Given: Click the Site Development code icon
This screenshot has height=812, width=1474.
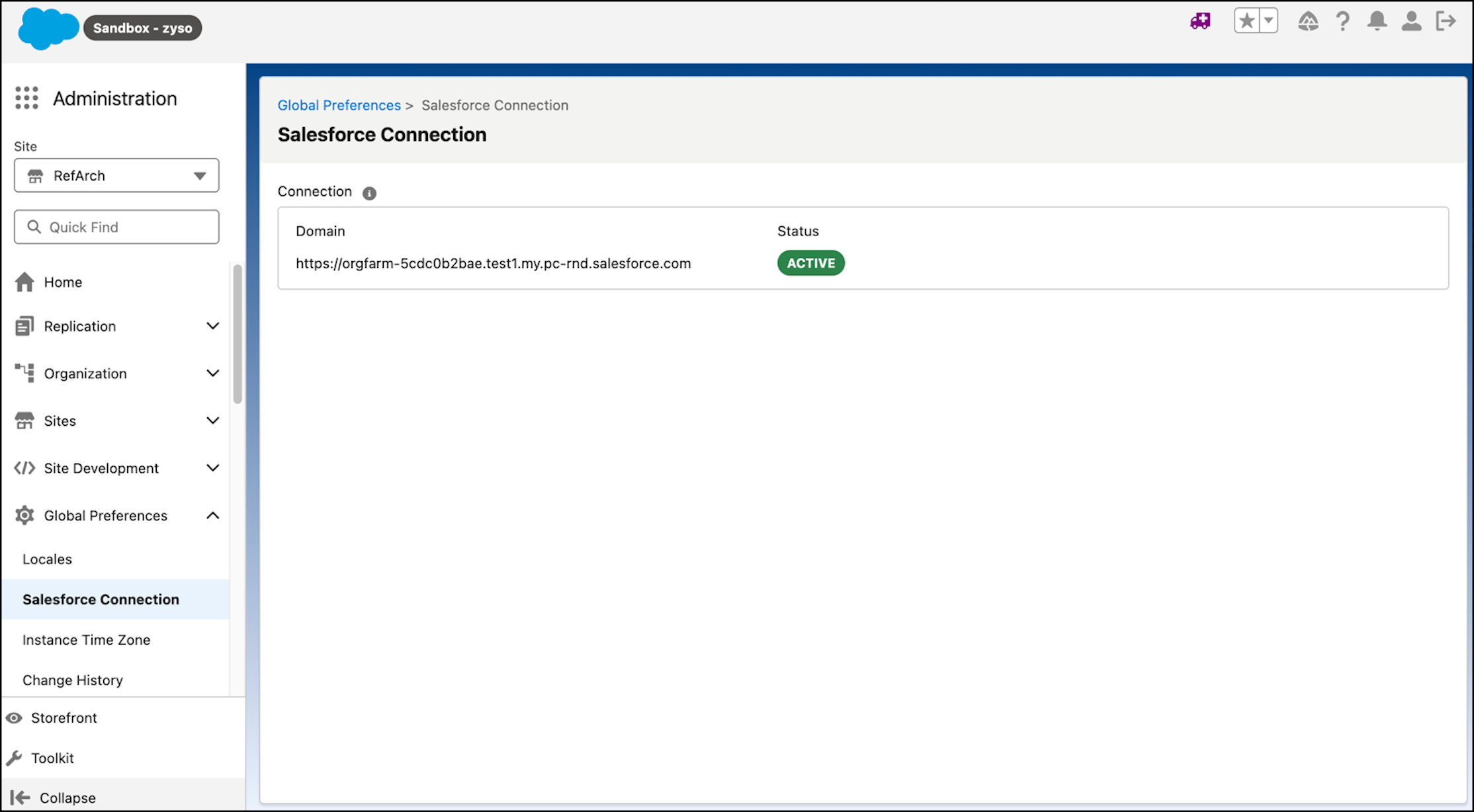Looking at the screenshot, I should (24, 468).
